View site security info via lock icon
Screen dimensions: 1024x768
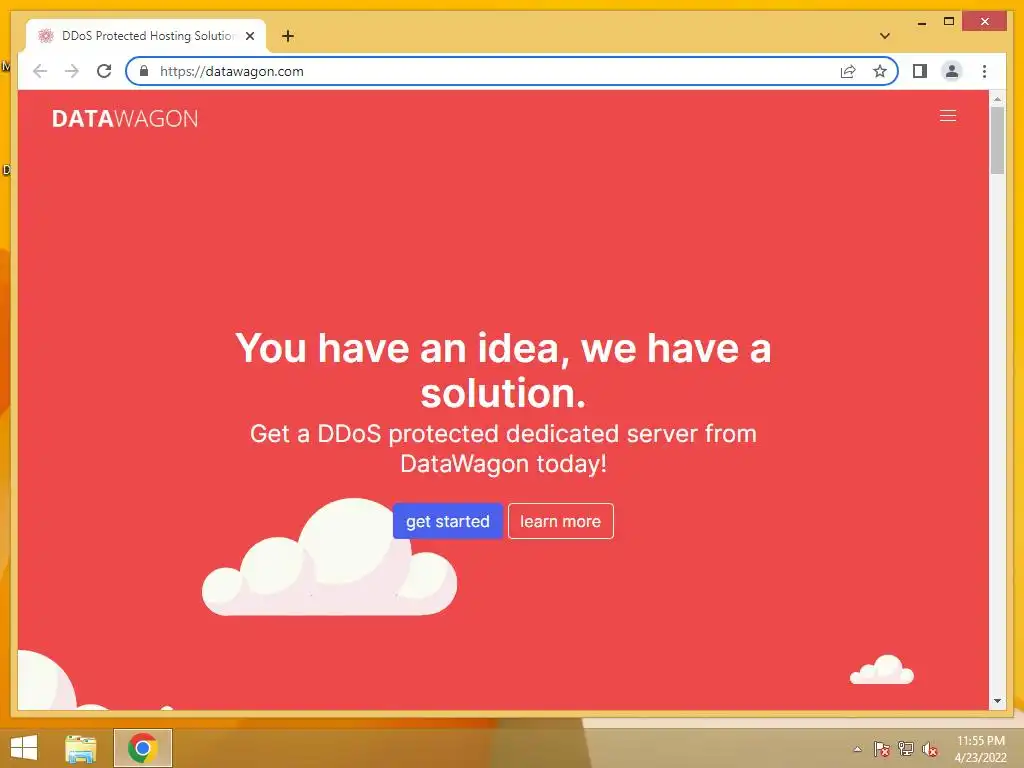pos(144,71)
